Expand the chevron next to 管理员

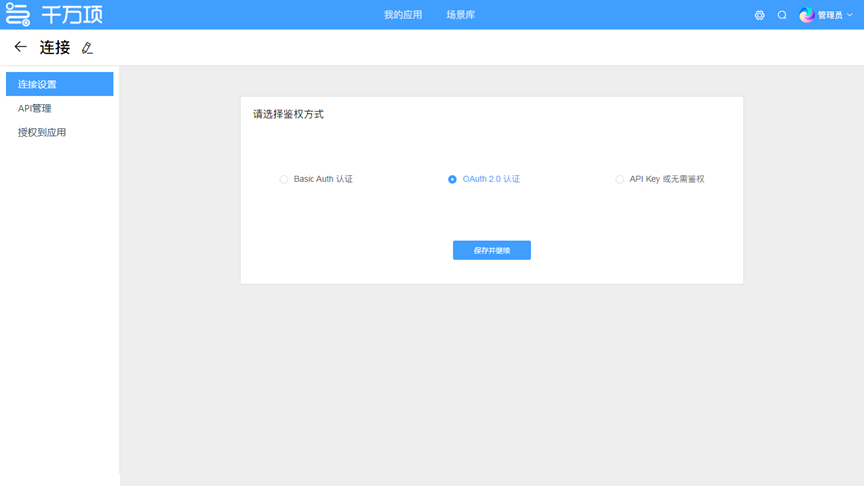pos(850,15)
